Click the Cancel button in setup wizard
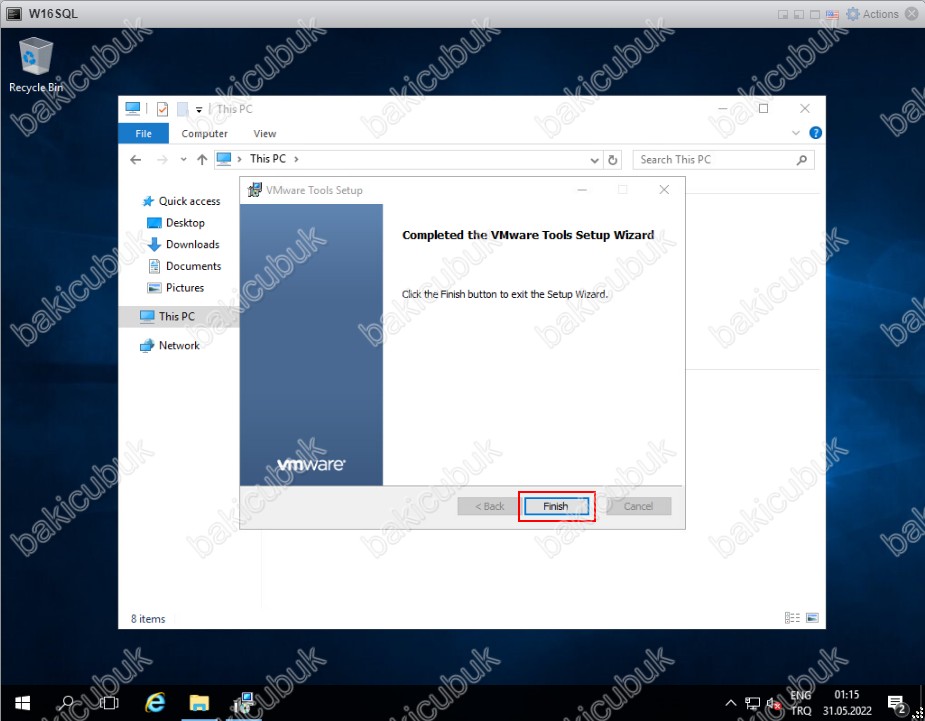This screenshot has height=721, width=925. click(x=638, y=506)
